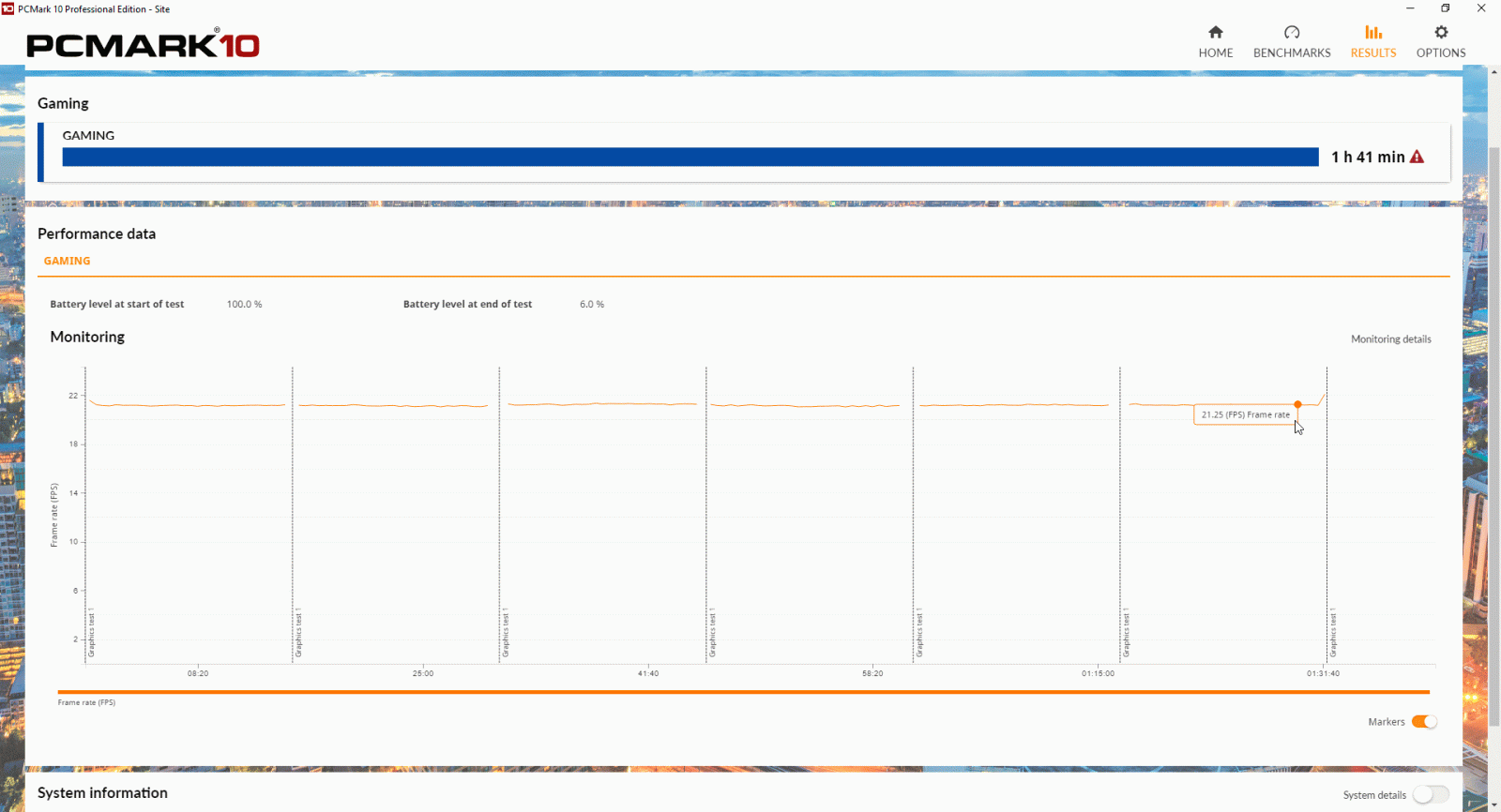Viewport: 1501px width, 812px height.
Task: Click the 21.25 (FPS) Frame rate tooltip
Action: click(x=1246, y=414)
